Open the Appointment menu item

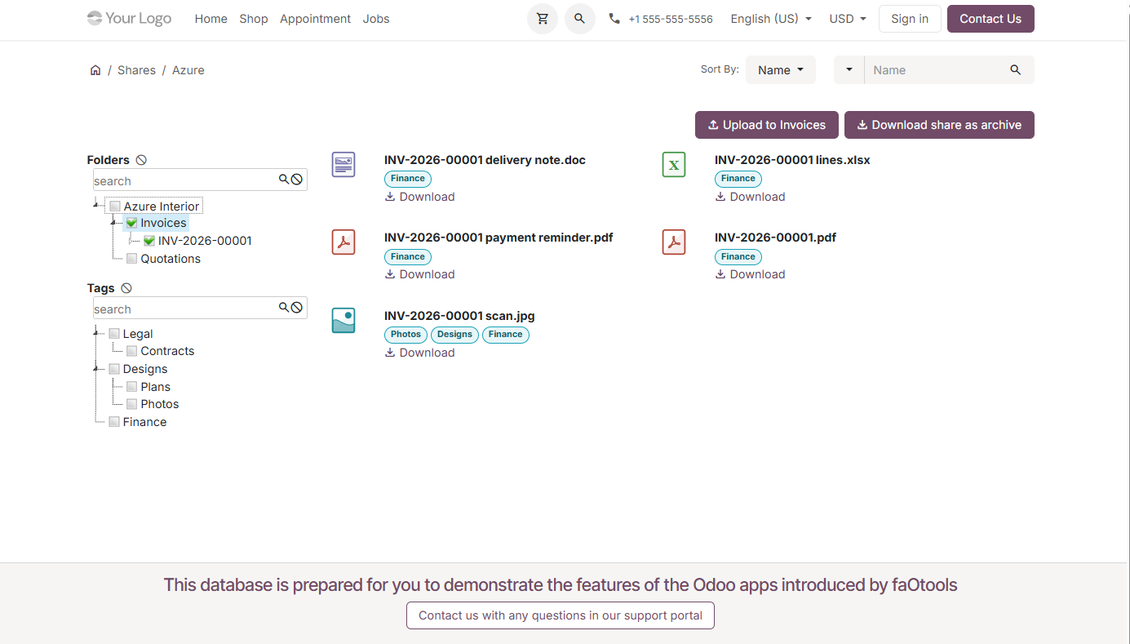(315, 19)
